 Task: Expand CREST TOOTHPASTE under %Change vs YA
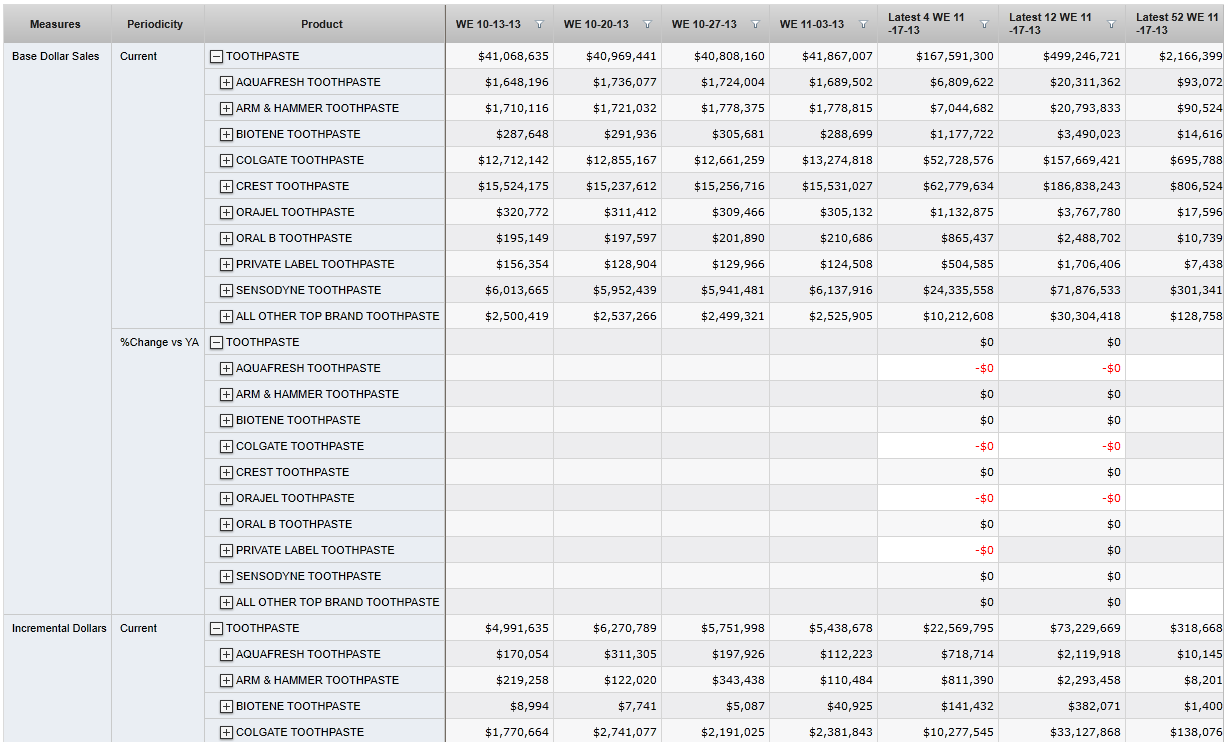coord(226,473)
